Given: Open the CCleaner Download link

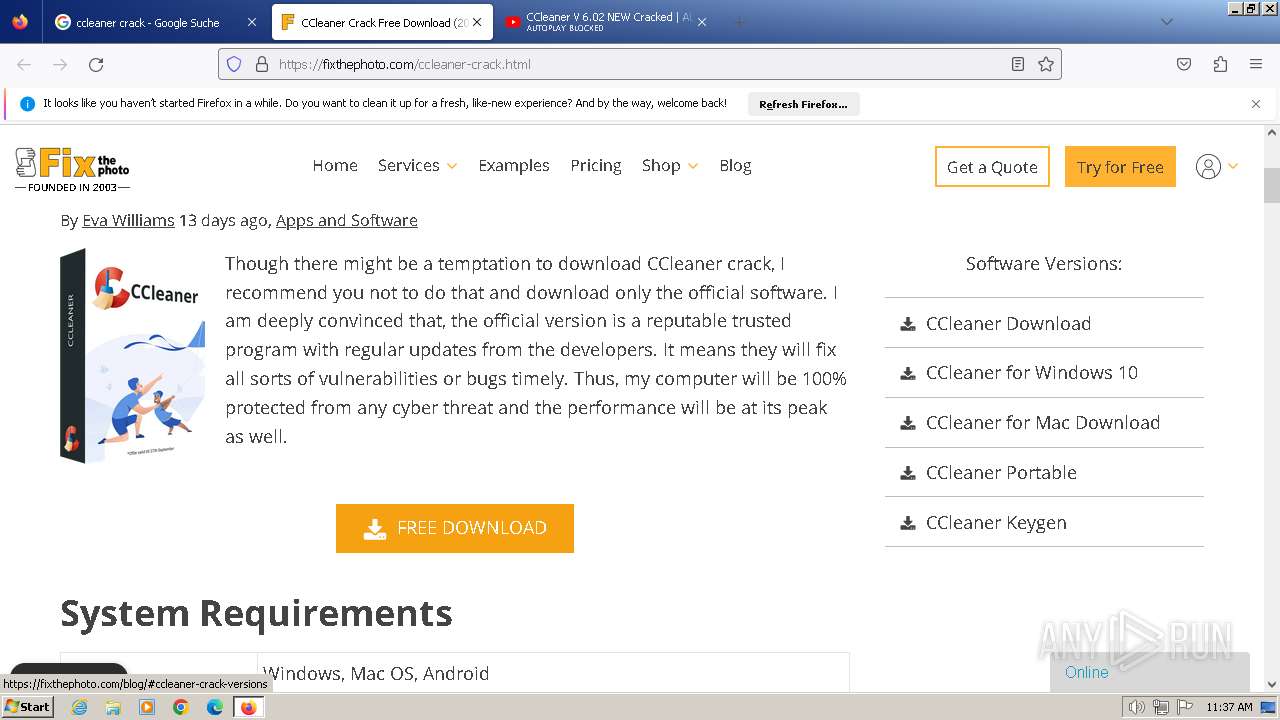Looking at the screenshot, I should coord(1008,323).
